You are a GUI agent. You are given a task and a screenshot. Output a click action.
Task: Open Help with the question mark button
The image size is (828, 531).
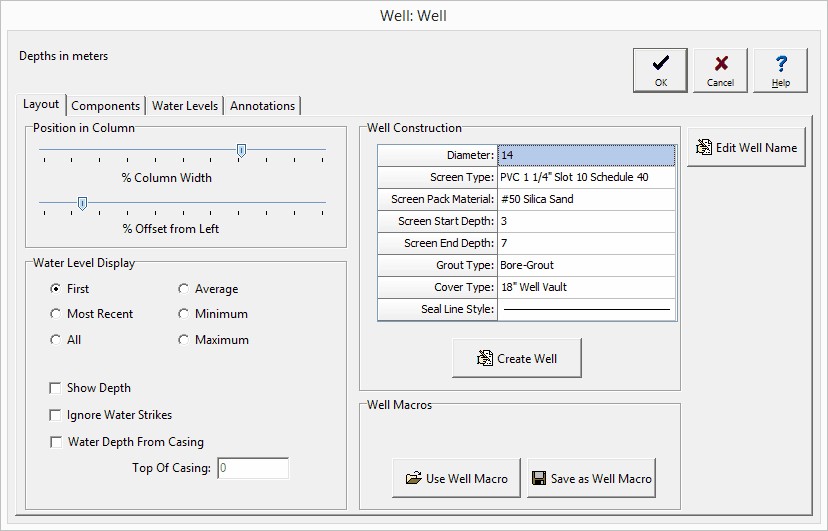pyautogui.click(x=780, y=71)
